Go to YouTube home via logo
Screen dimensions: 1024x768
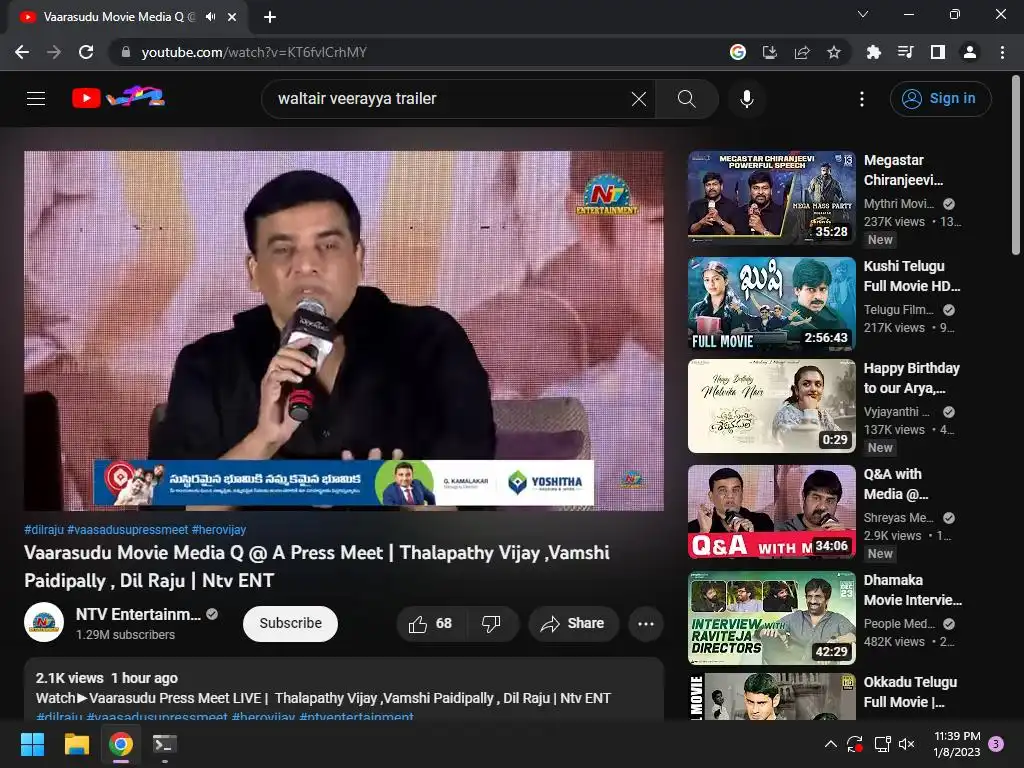[118, 97]
